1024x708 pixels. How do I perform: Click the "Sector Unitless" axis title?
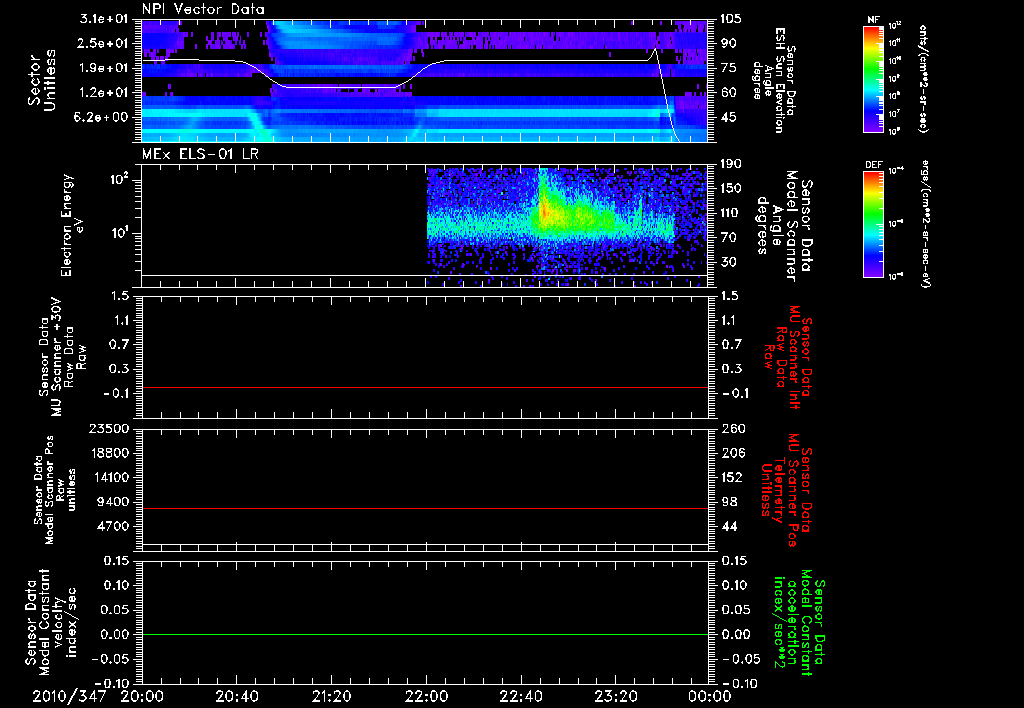pos(42,80)
